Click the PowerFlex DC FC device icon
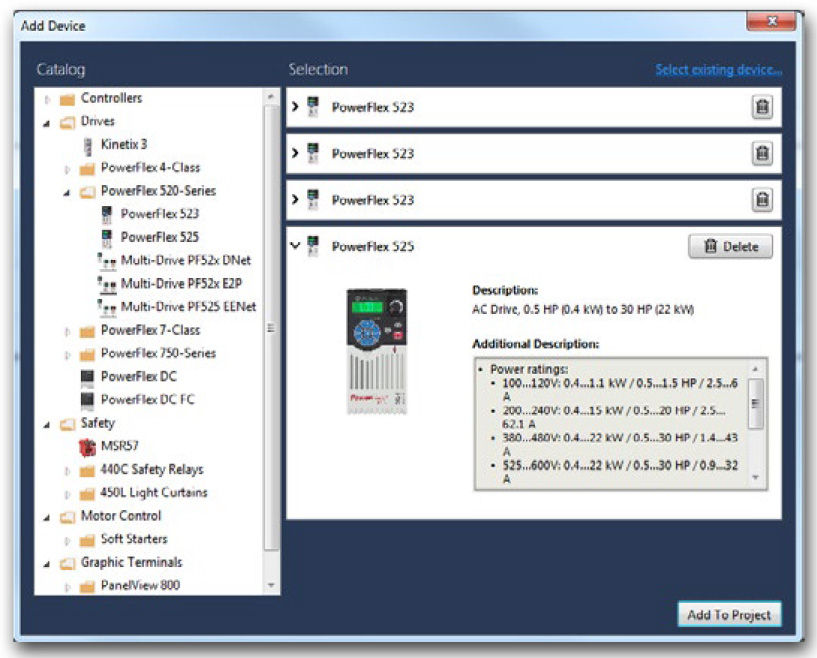Image resolution: width=817 pixels, height=658 pixels. pos(88,400)
